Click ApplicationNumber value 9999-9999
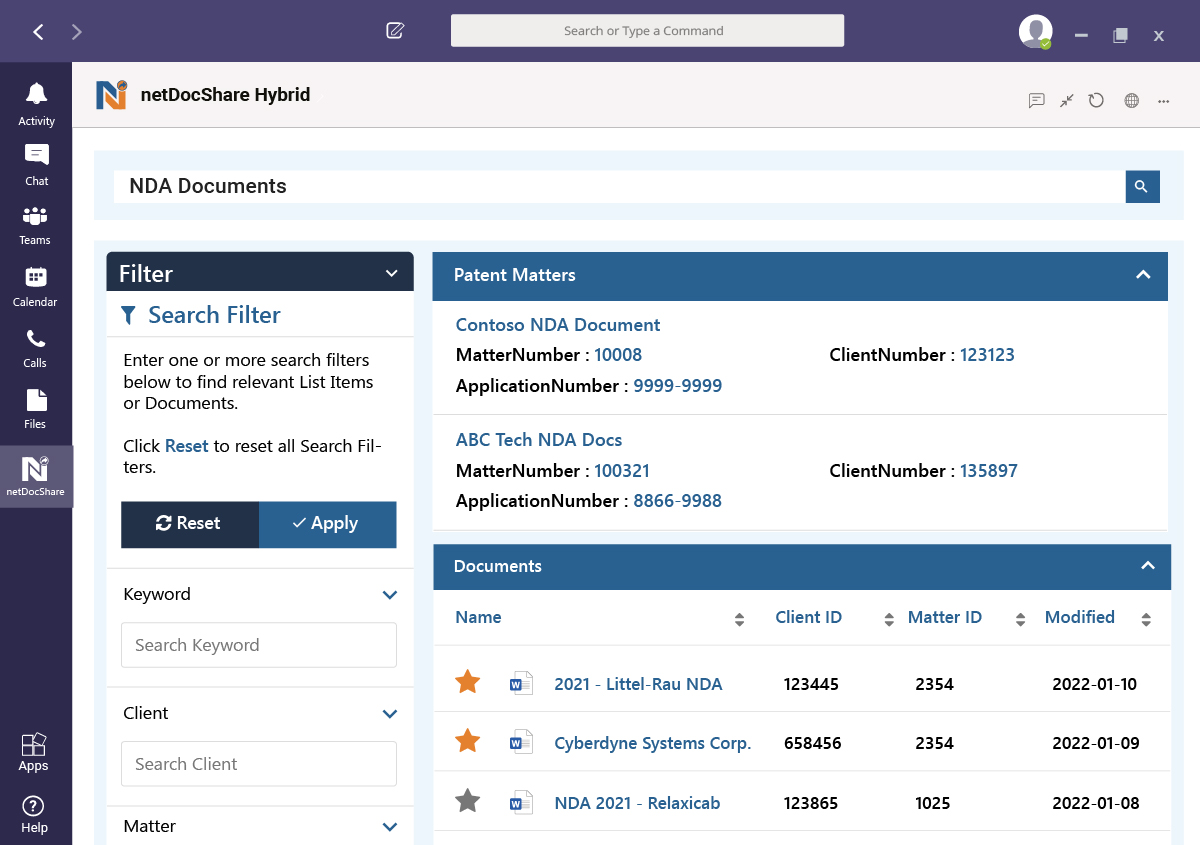Viewport: 1200px width, 845px height. pyautogui.click(x=677, y=386)
